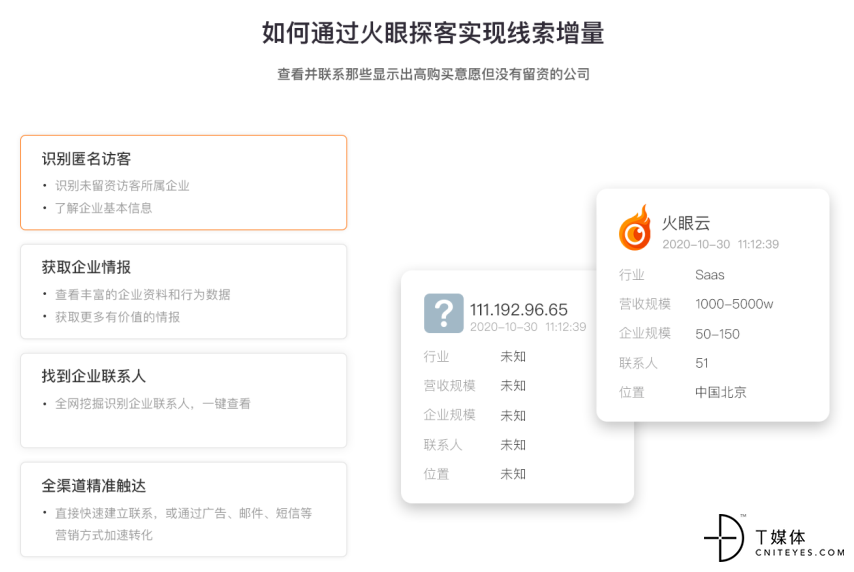Screen dimensions: 854x572
Task: Click the 火眼云 flame logo icon
Action: coord(635,228)
